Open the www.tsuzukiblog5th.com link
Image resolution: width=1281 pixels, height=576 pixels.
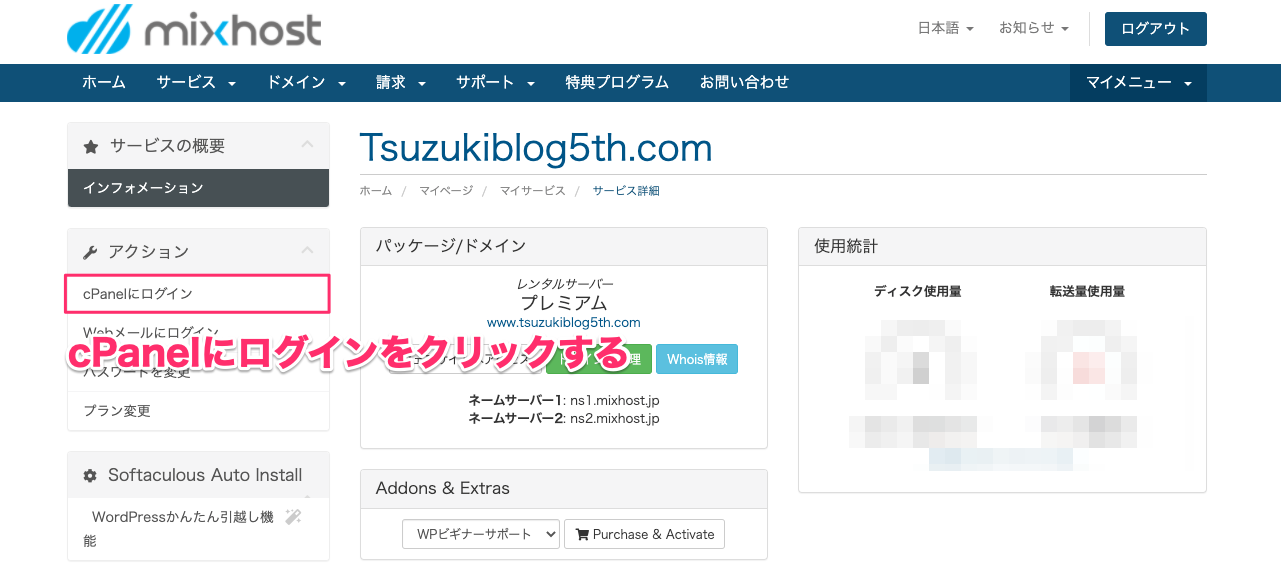pyautogui.click(x=564, y=322)
